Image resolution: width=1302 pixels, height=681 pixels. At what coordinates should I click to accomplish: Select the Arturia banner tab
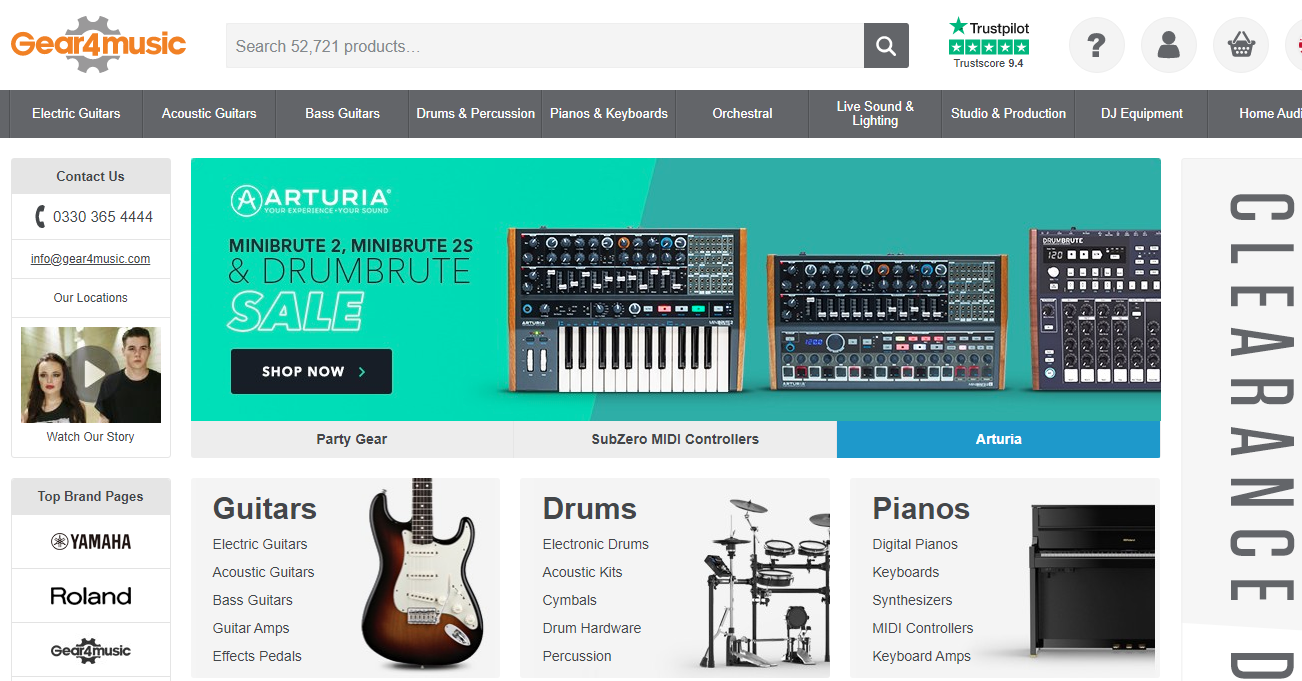998,439
